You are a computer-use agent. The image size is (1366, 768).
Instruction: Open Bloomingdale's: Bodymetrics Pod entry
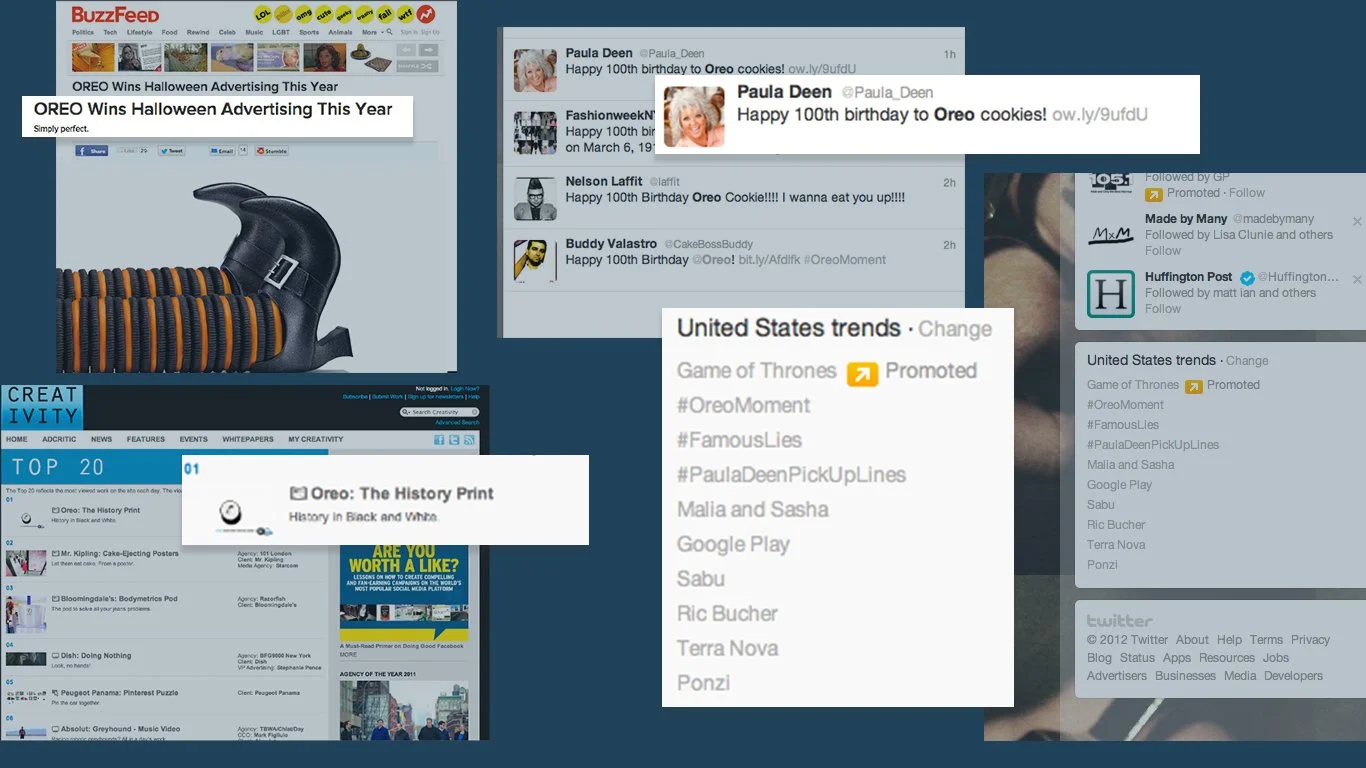point(120,599)
